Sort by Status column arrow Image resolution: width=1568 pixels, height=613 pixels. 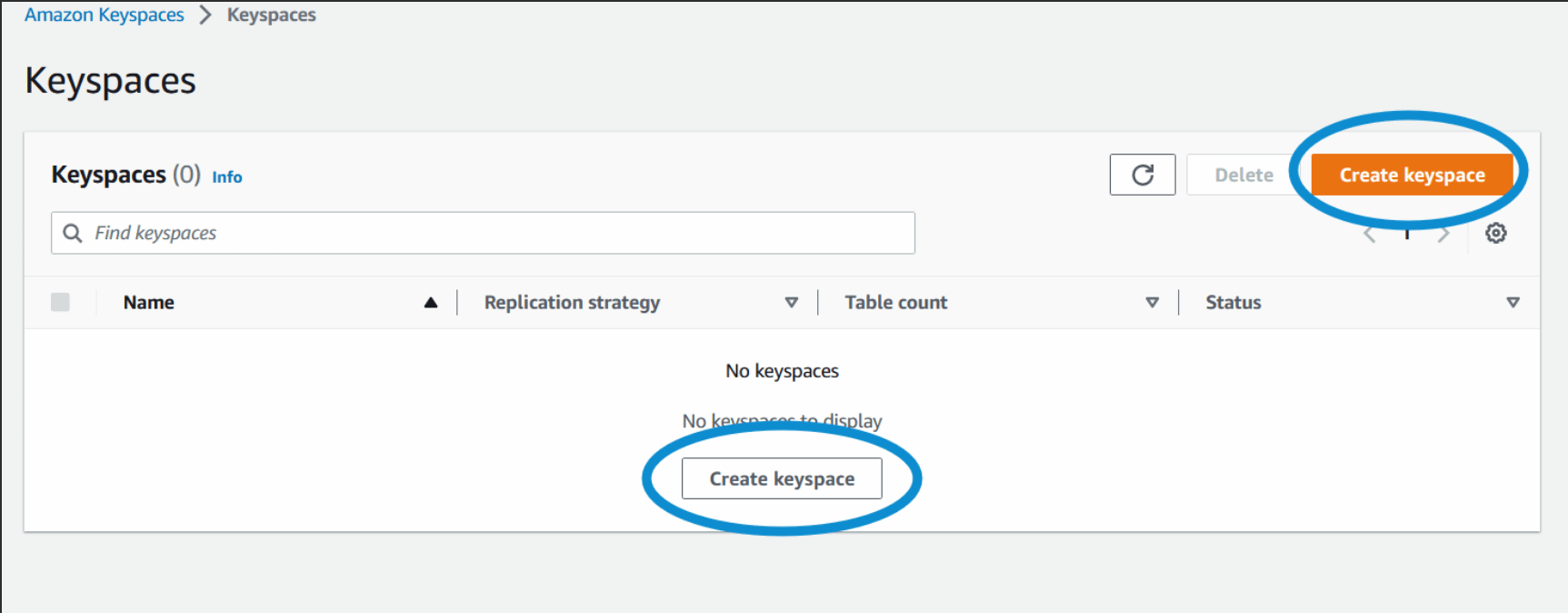point(1513,303)
